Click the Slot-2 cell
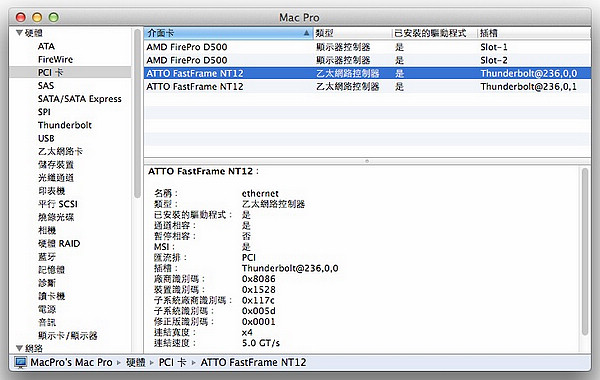 pyautogui.click(x=494, y=60)
